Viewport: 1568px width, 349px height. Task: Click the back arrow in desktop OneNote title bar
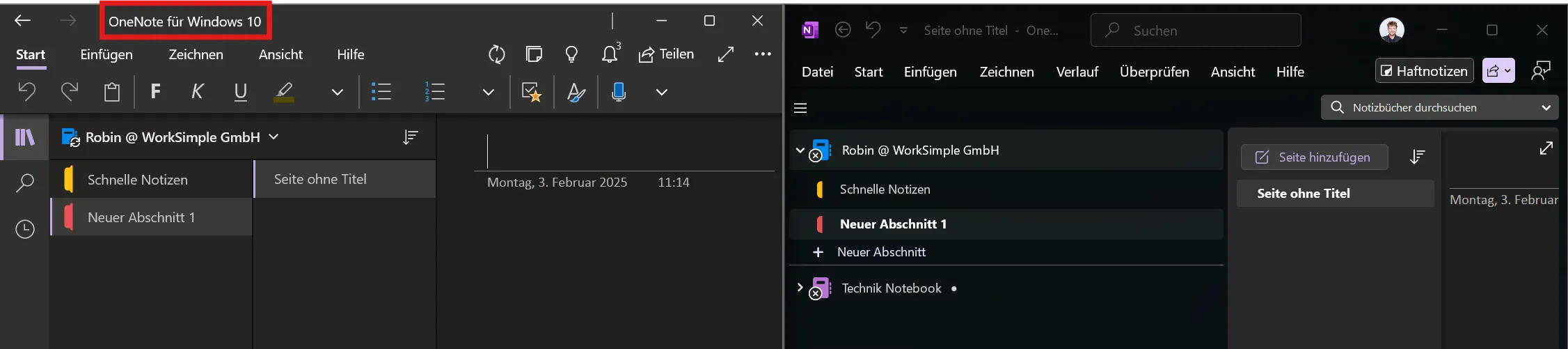pos(843,30)
